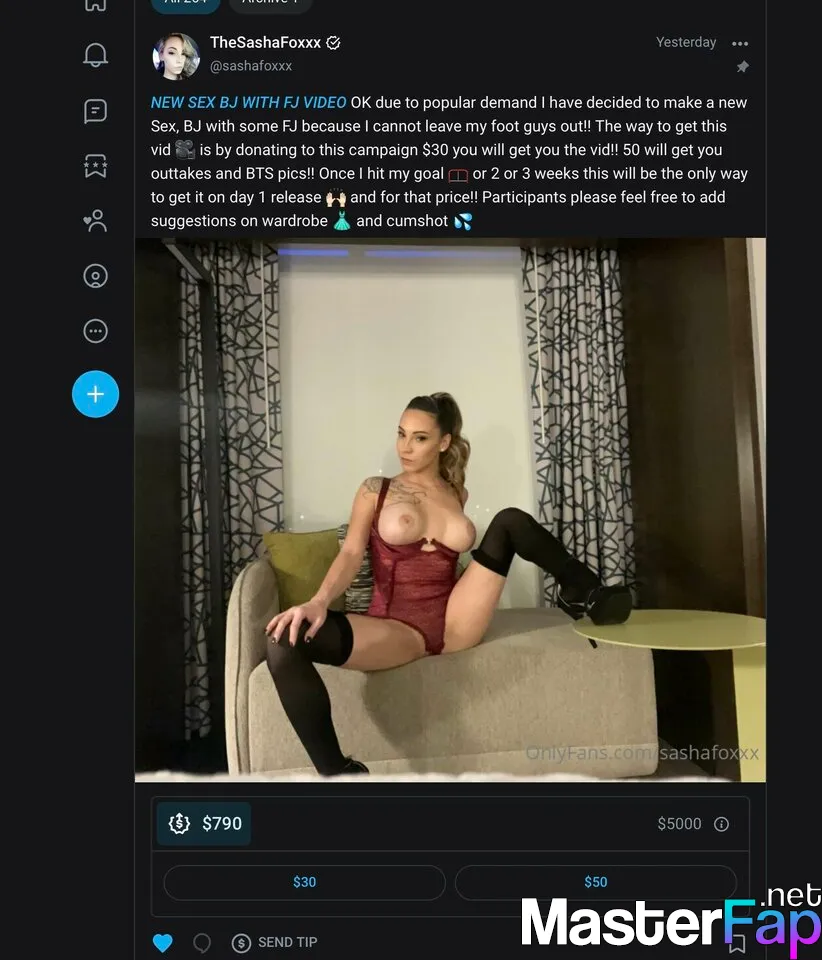Image resolution: width=822 pixels, height=960 pixels.
Task: Open the TheSashaFoxxx profile avatar thumbnail
Action: tap(176, 55)
